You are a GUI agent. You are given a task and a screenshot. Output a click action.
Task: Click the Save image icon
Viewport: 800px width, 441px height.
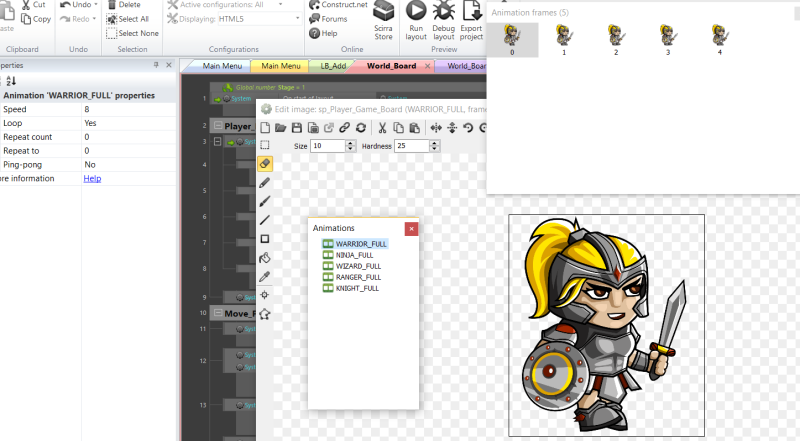point(297,128)
